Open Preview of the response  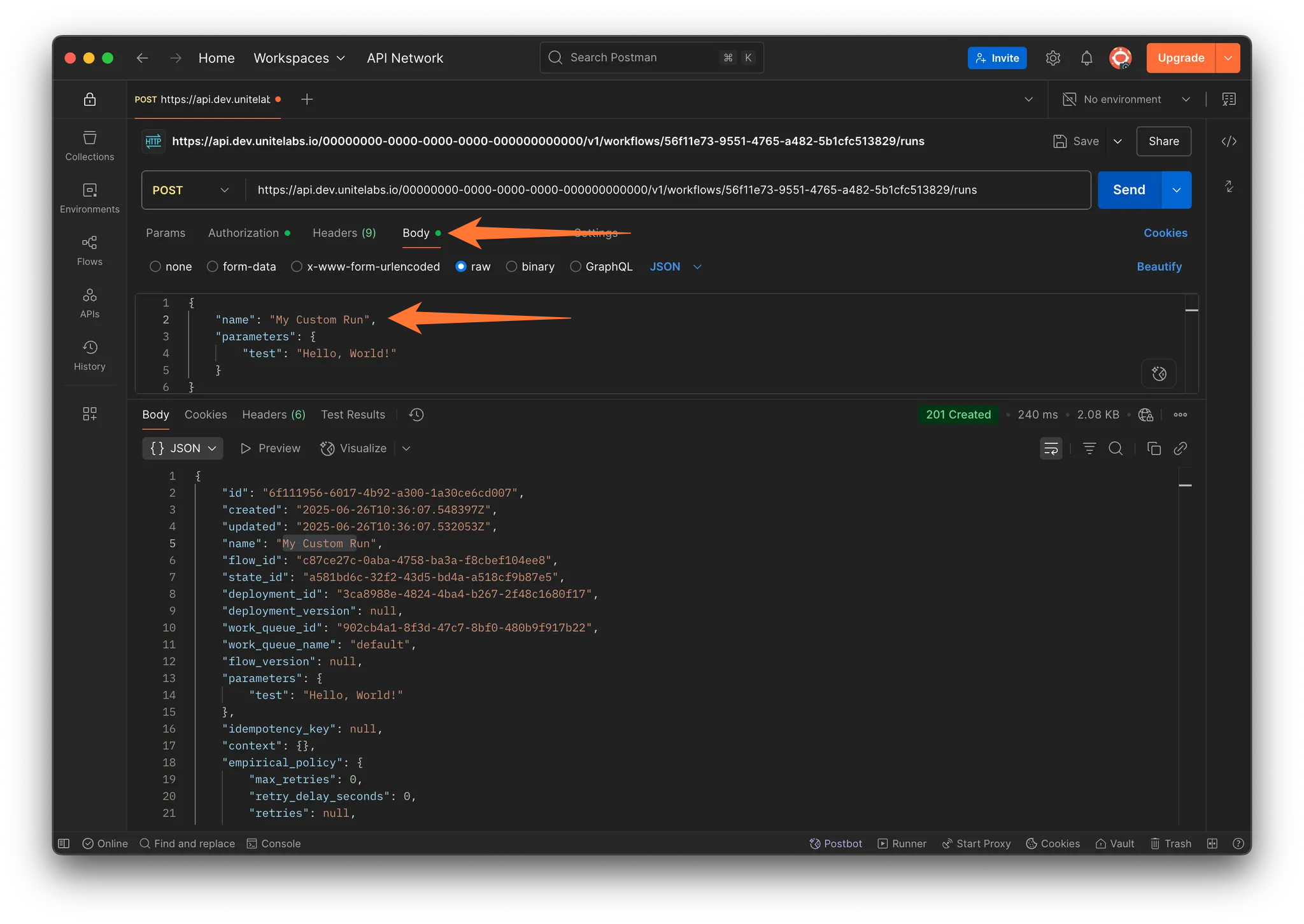click(270, 448)
